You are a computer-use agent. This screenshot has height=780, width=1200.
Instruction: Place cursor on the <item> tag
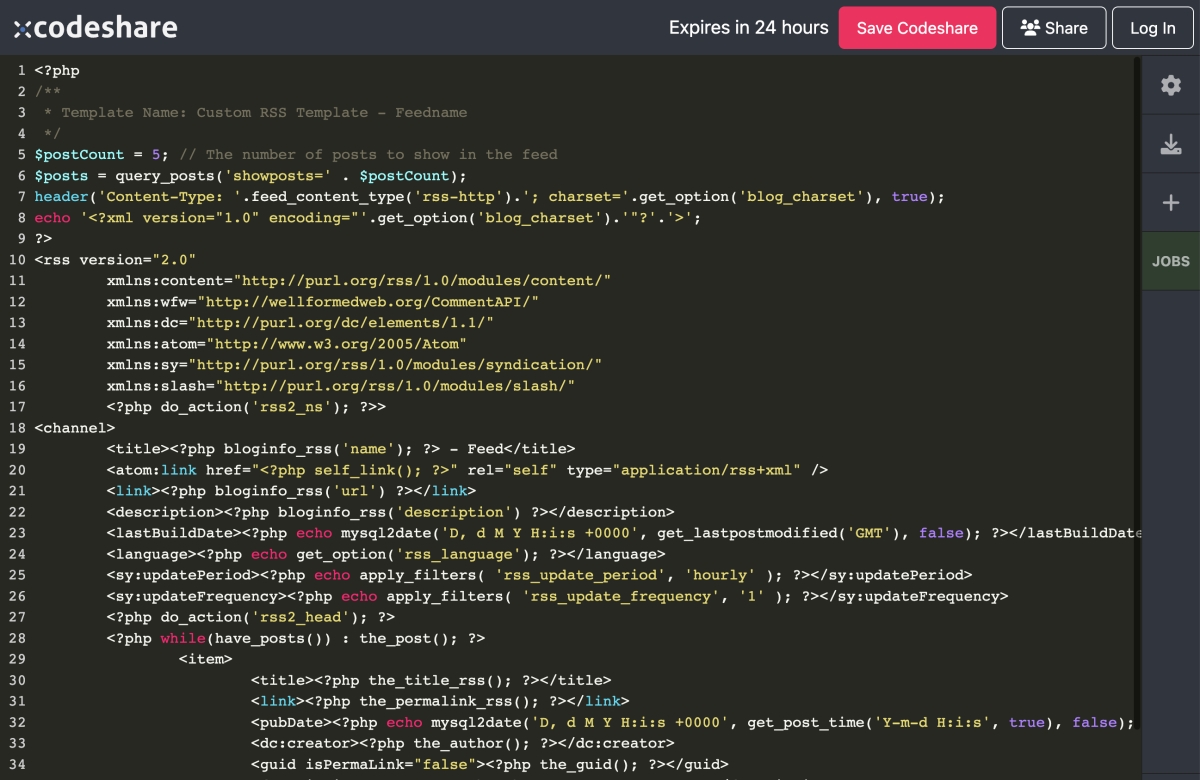206,659
